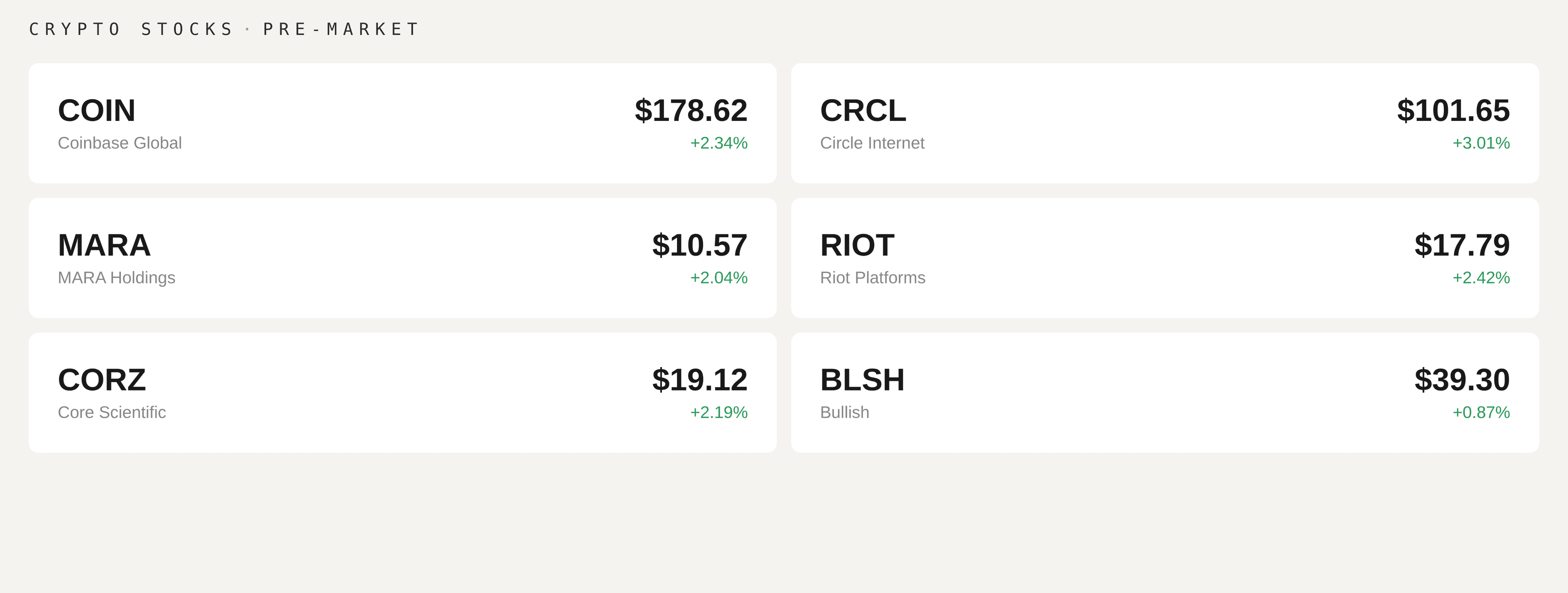1568x593 pixels.
Task: Click the $39.30 BLSH price
Action: (x=1461, y=380)
